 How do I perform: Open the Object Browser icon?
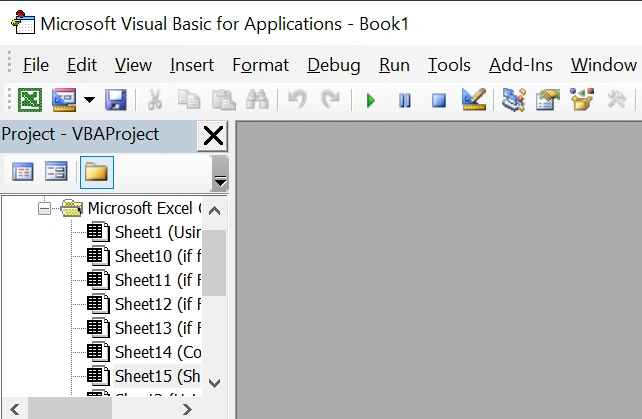pyautogui.click(x=581, y=100)
